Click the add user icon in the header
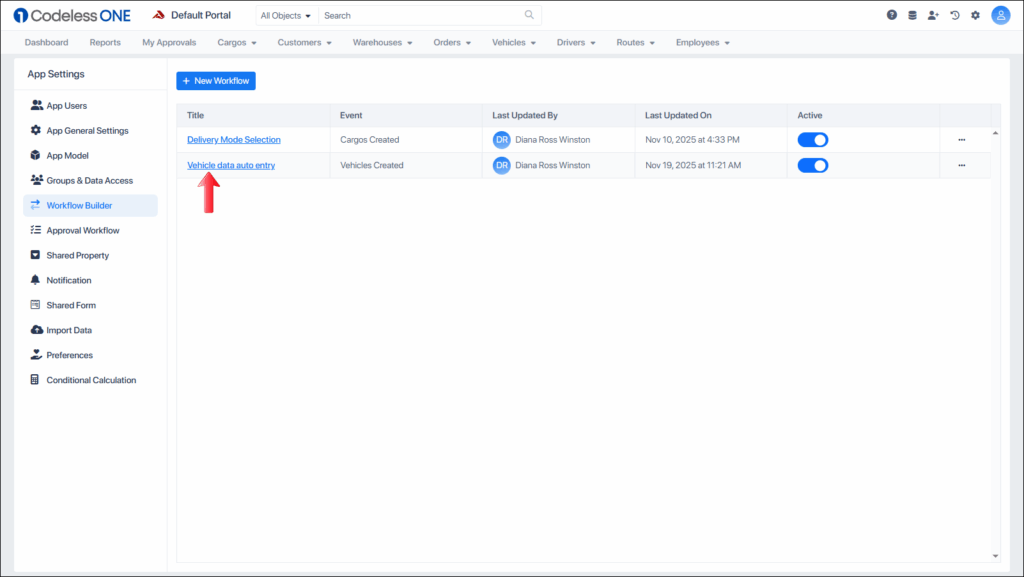 click(x=933, y=15)
